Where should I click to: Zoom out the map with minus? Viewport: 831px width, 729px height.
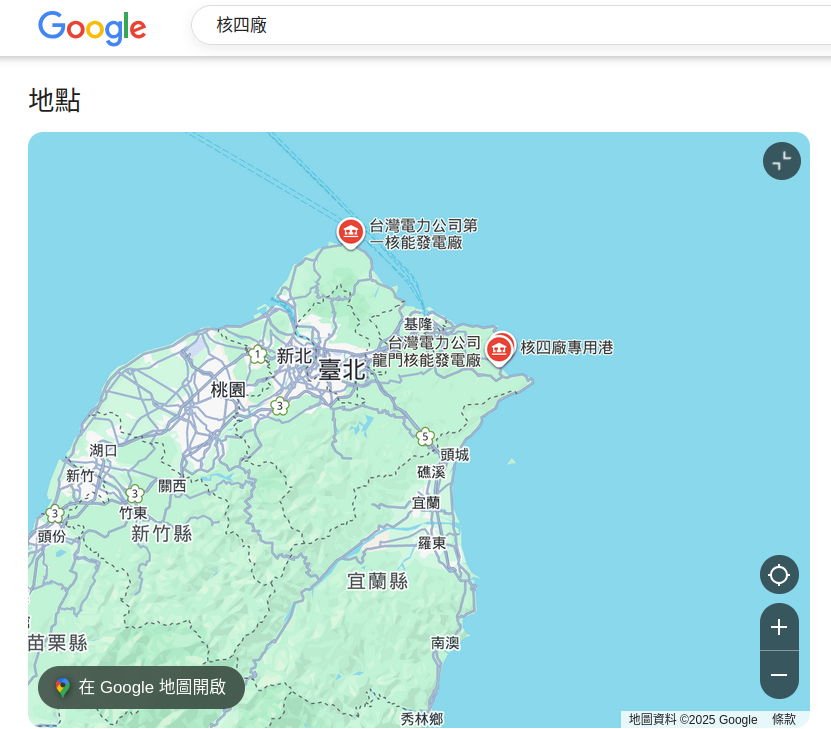[x=779, y=675]
